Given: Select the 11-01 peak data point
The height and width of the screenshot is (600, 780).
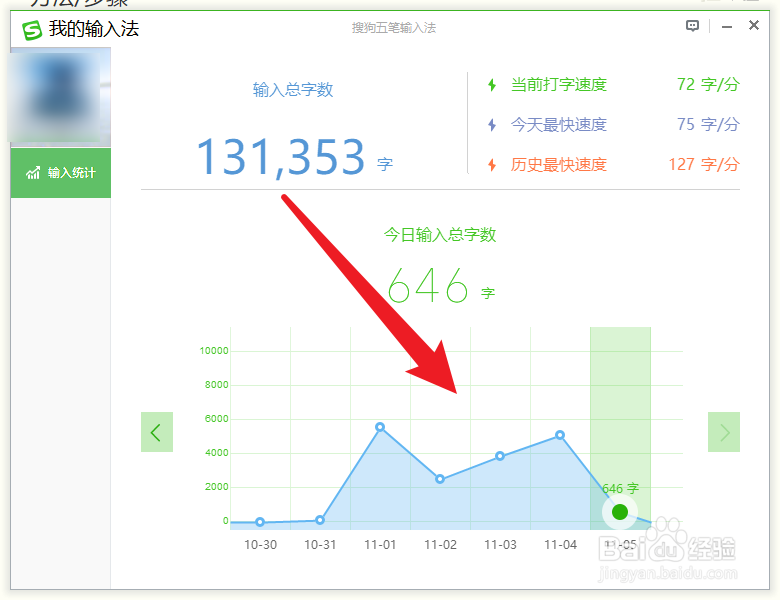Looking at the screenshot, I should pos(380,427).
